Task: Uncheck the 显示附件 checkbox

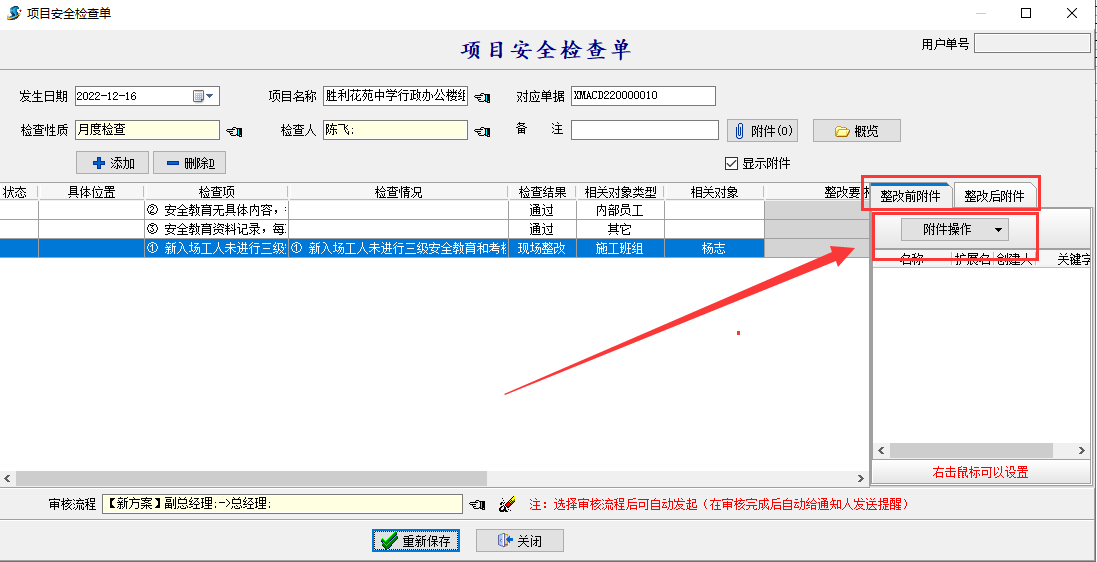Action: pos(731,164)
